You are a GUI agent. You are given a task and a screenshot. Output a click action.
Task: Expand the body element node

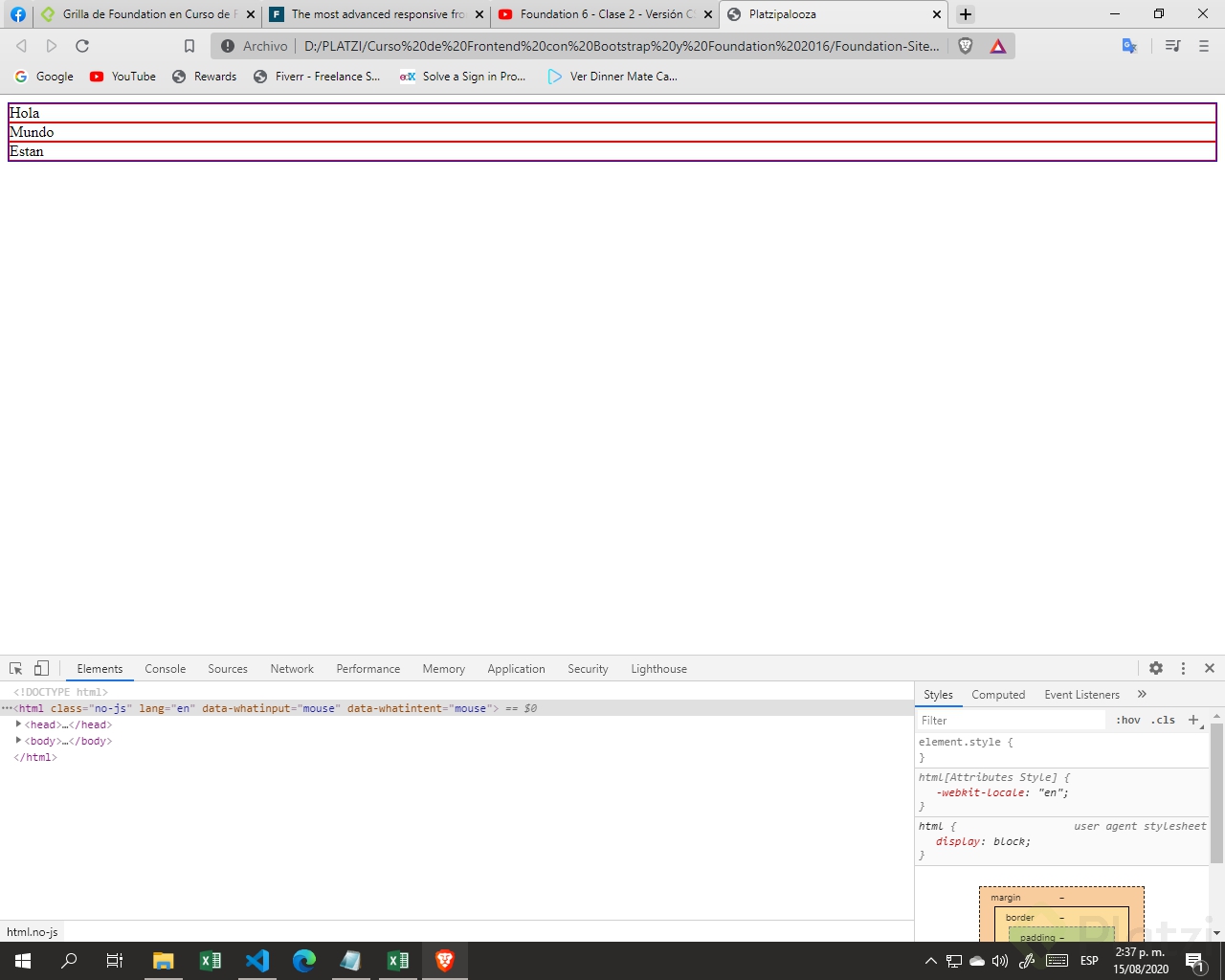coord(18,741)
